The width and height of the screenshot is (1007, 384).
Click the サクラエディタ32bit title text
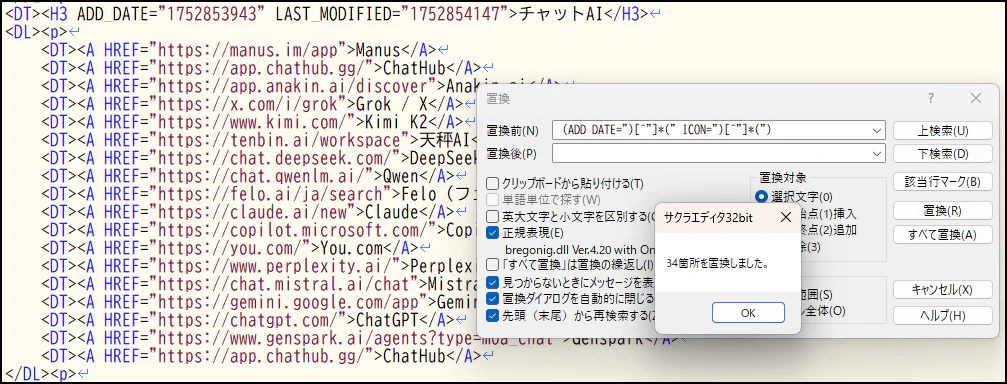(x=708, y=218)
